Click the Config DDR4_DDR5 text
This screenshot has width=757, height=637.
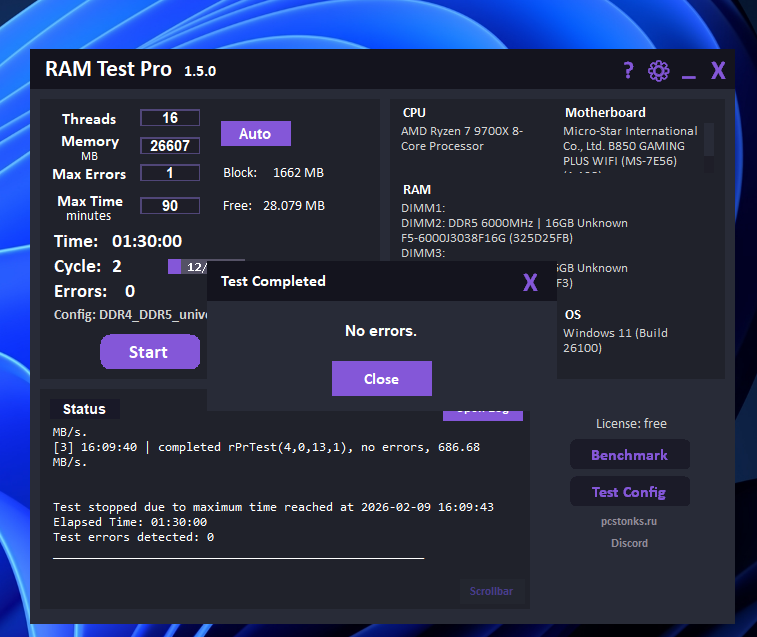(130, 315)
